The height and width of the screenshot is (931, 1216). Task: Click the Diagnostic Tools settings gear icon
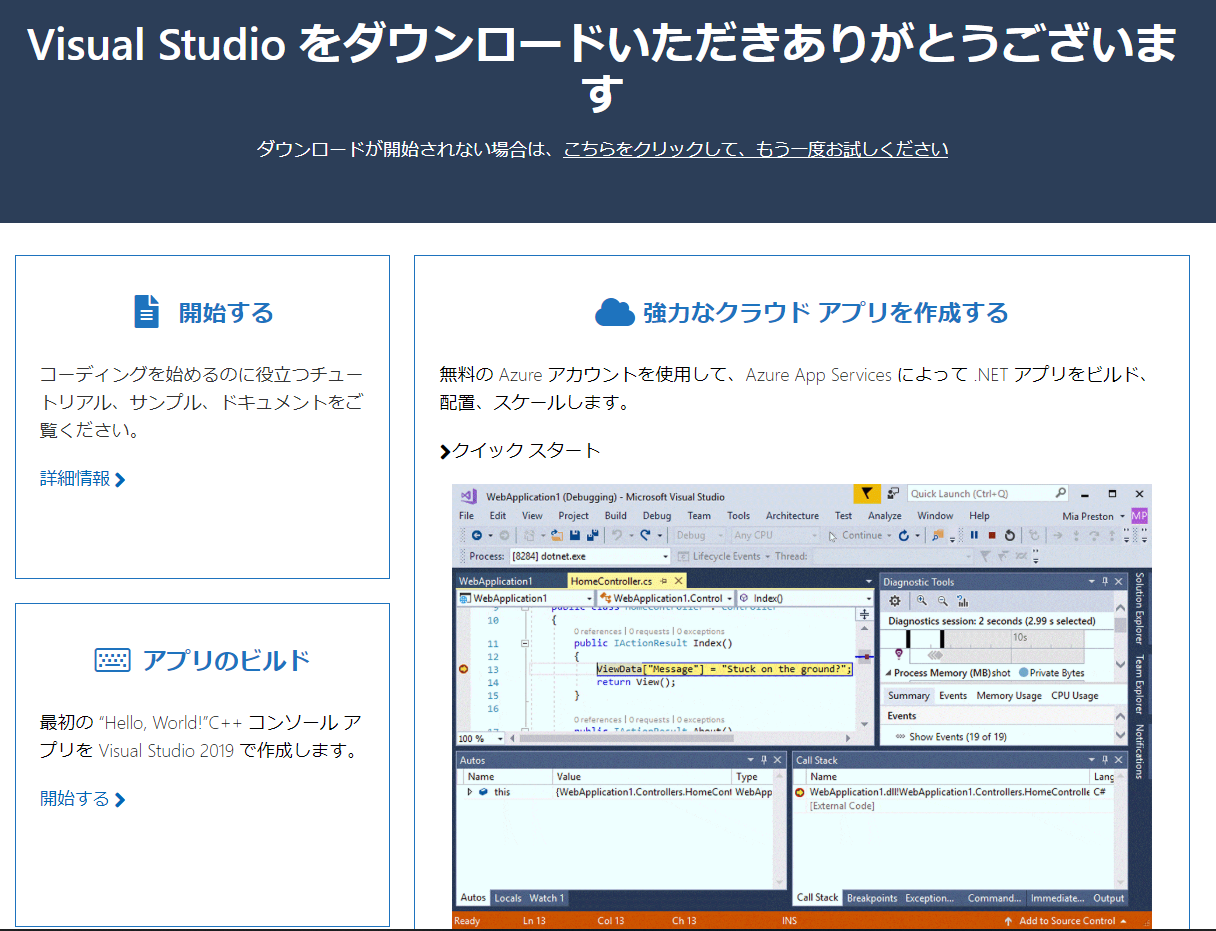(x=895, y=601)
